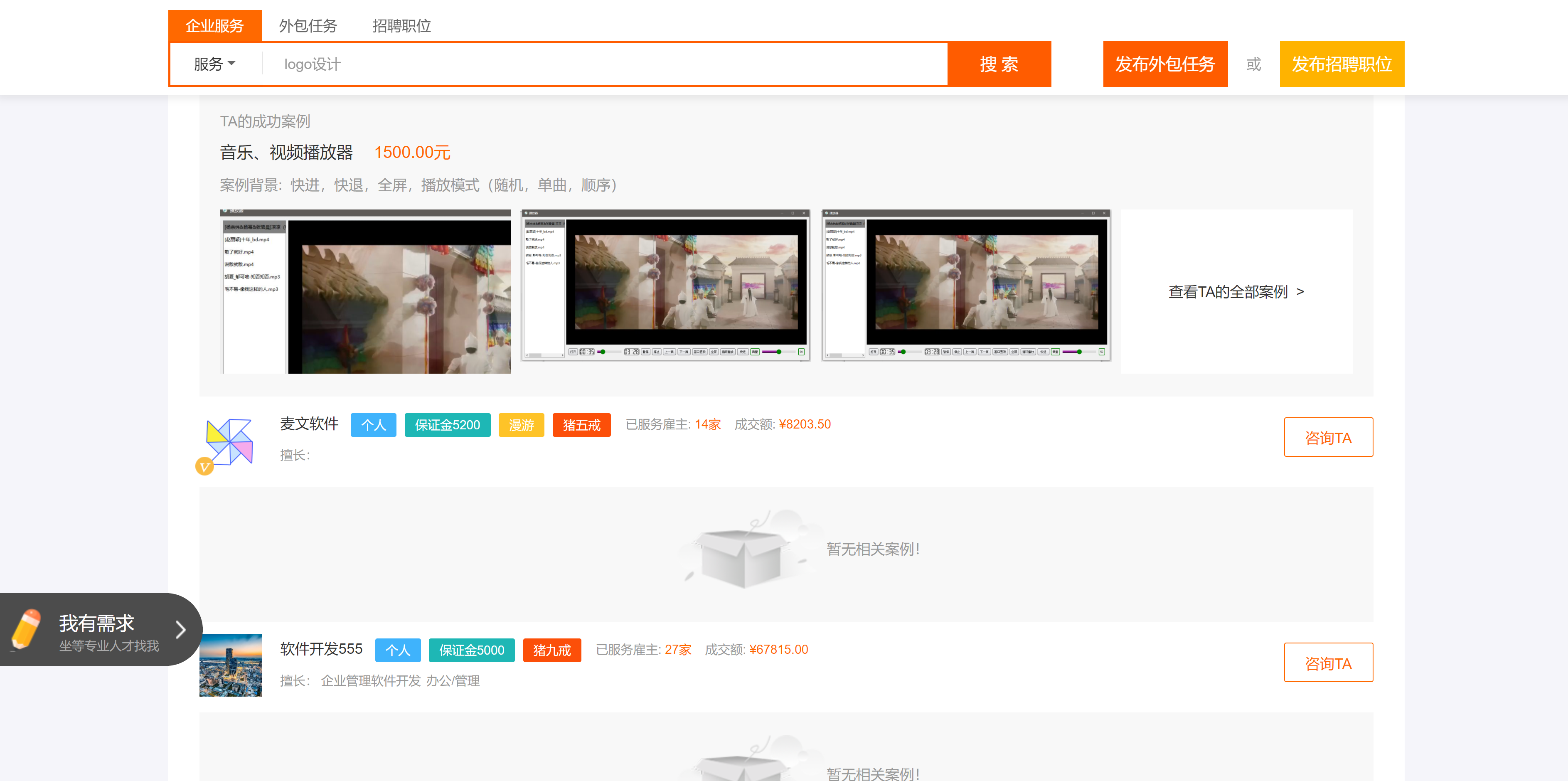Click the 保证金5200 badge
The height and width of the screenshot is (781, 1568).
tap(448, 425)
